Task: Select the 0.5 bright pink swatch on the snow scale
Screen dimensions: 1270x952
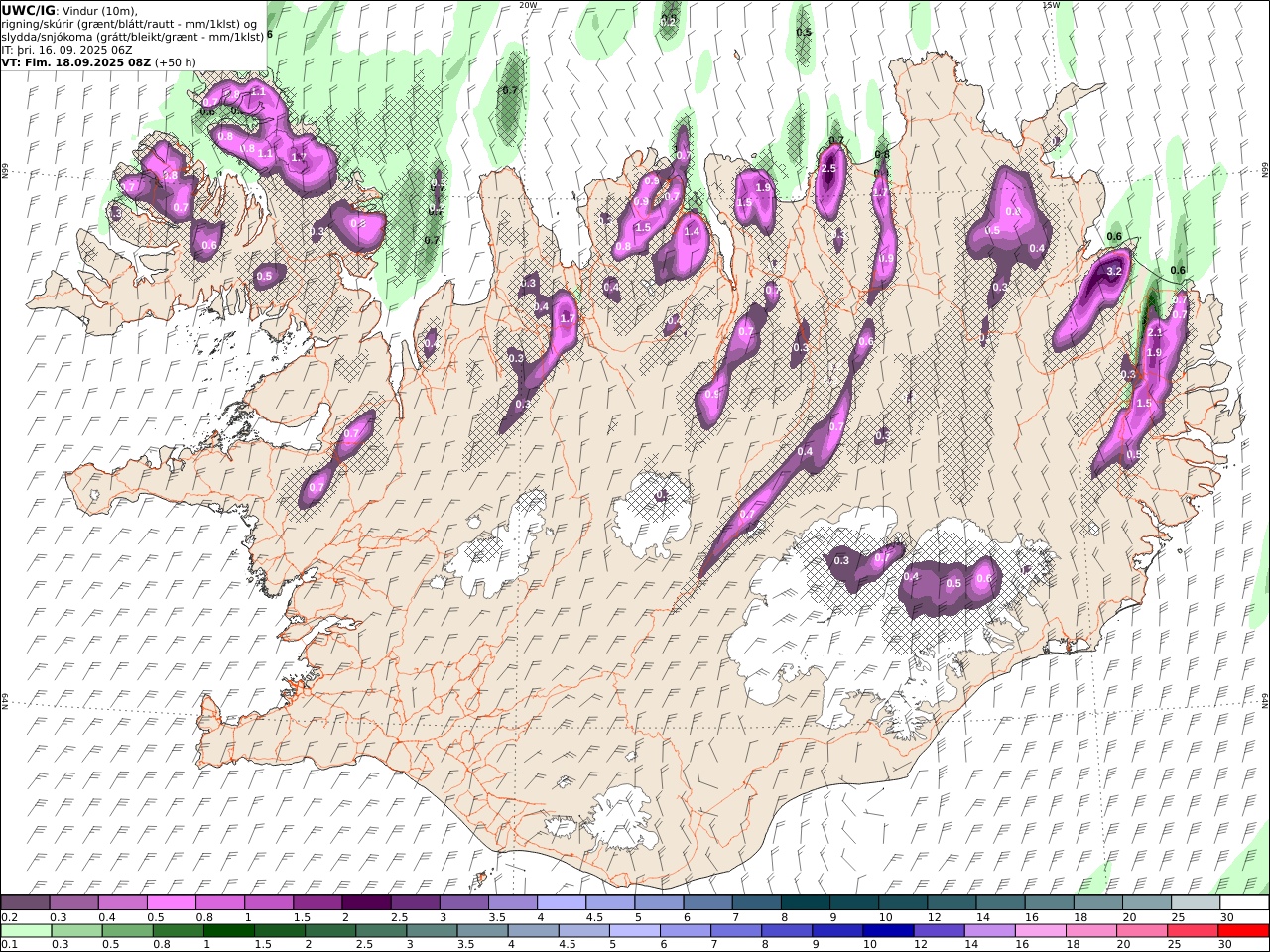Action: pos(171,902)
